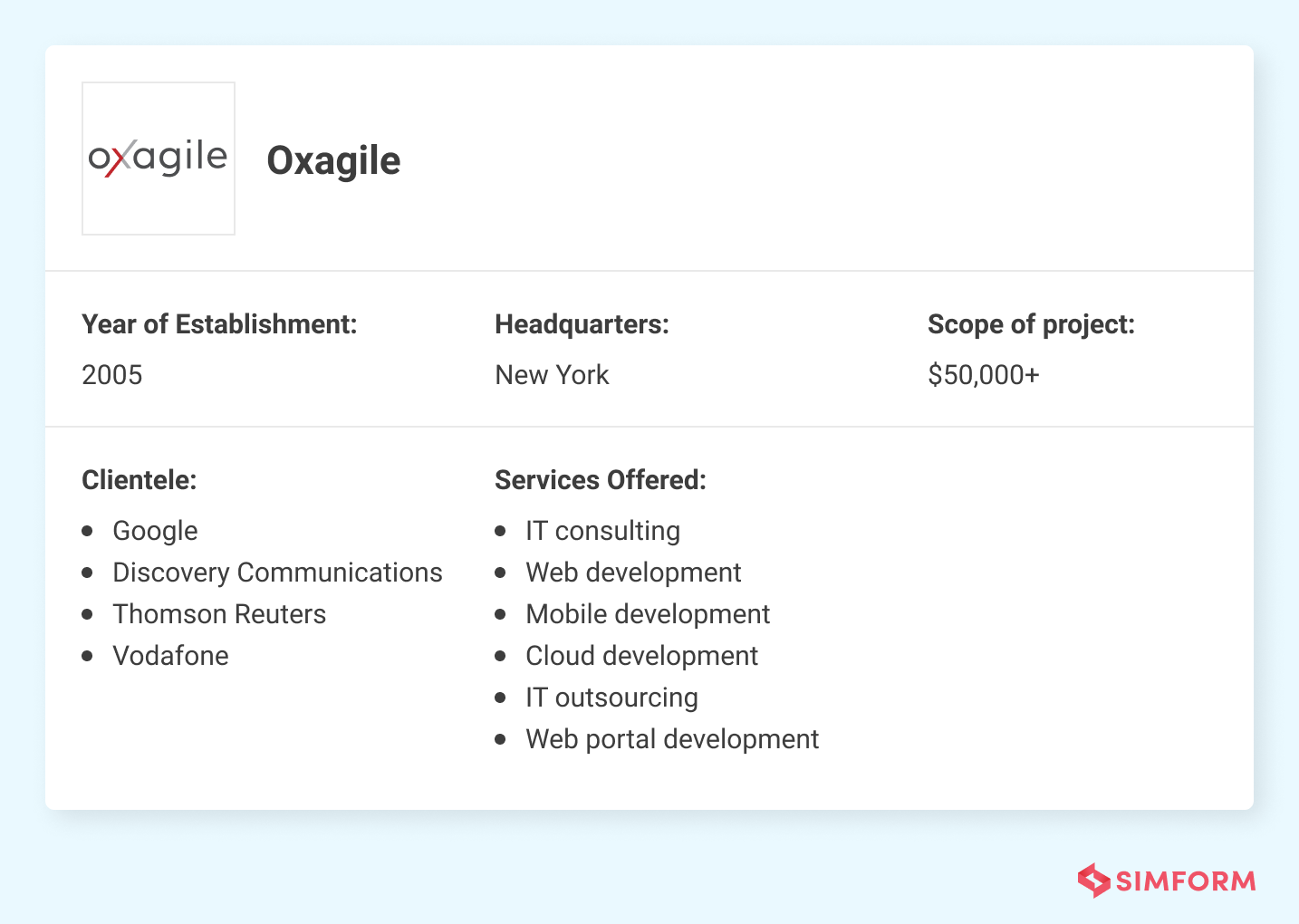Click the Simform logo icon
Viewport: 1299px width, 924px height.
click(1093, 881)
